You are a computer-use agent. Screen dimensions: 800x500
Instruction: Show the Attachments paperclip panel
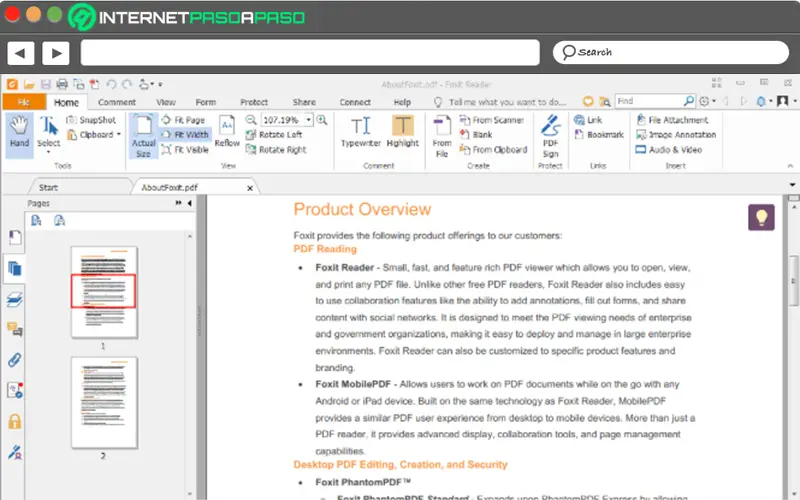[x=15, y=360]
